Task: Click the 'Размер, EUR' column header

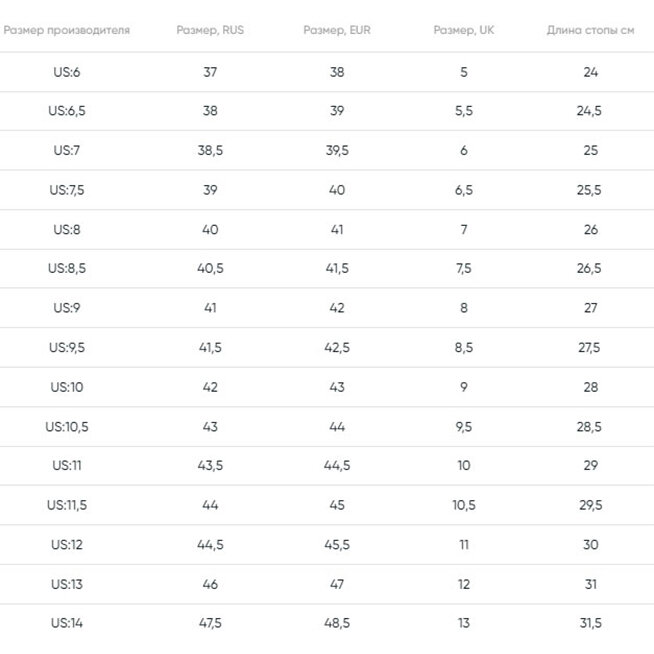Action: click(337, 30)
